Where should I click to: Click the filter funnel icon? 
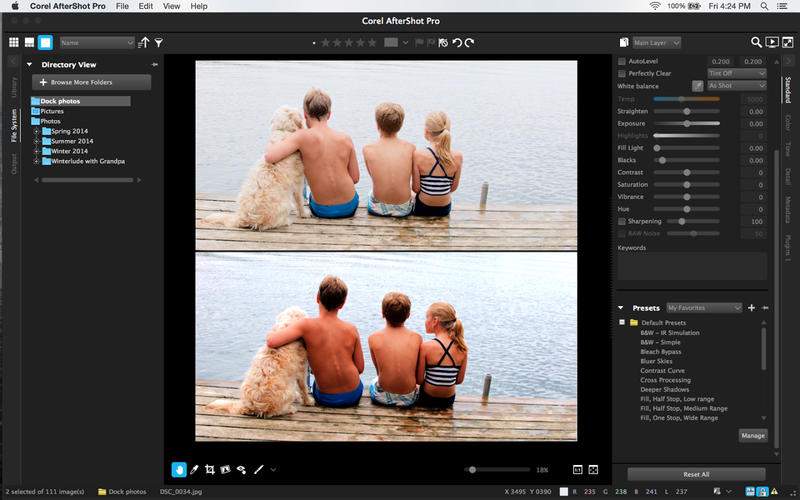pyautogui.click(x=158, y=43)
